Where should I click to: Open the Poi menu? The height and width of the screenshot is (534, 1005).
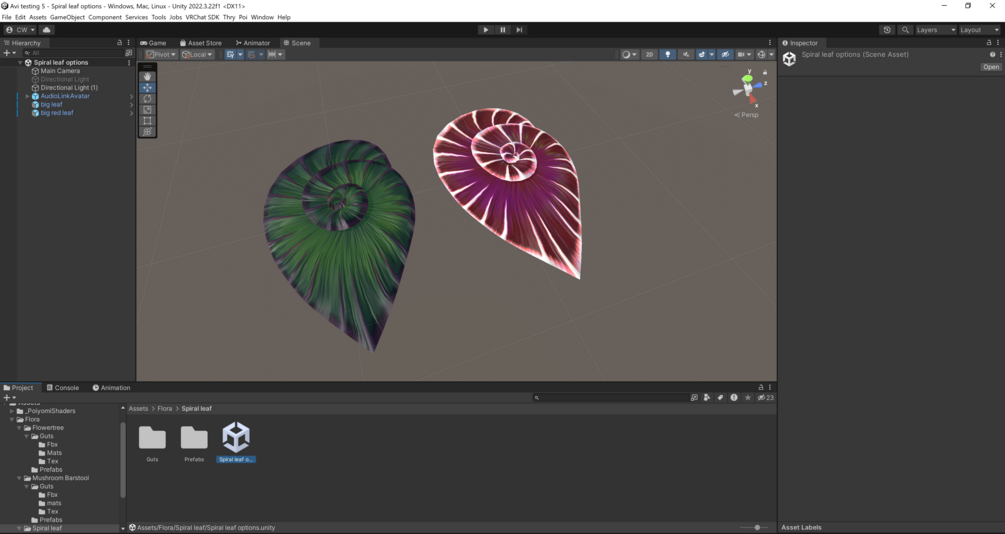(x=243, y=17)
